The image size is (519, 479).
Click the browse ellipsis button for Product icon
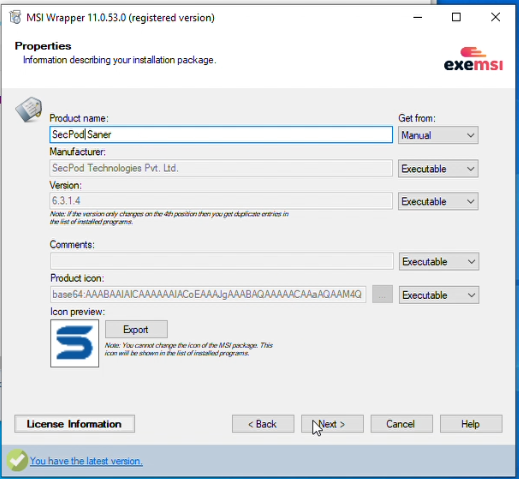click(x=382, y=294)
